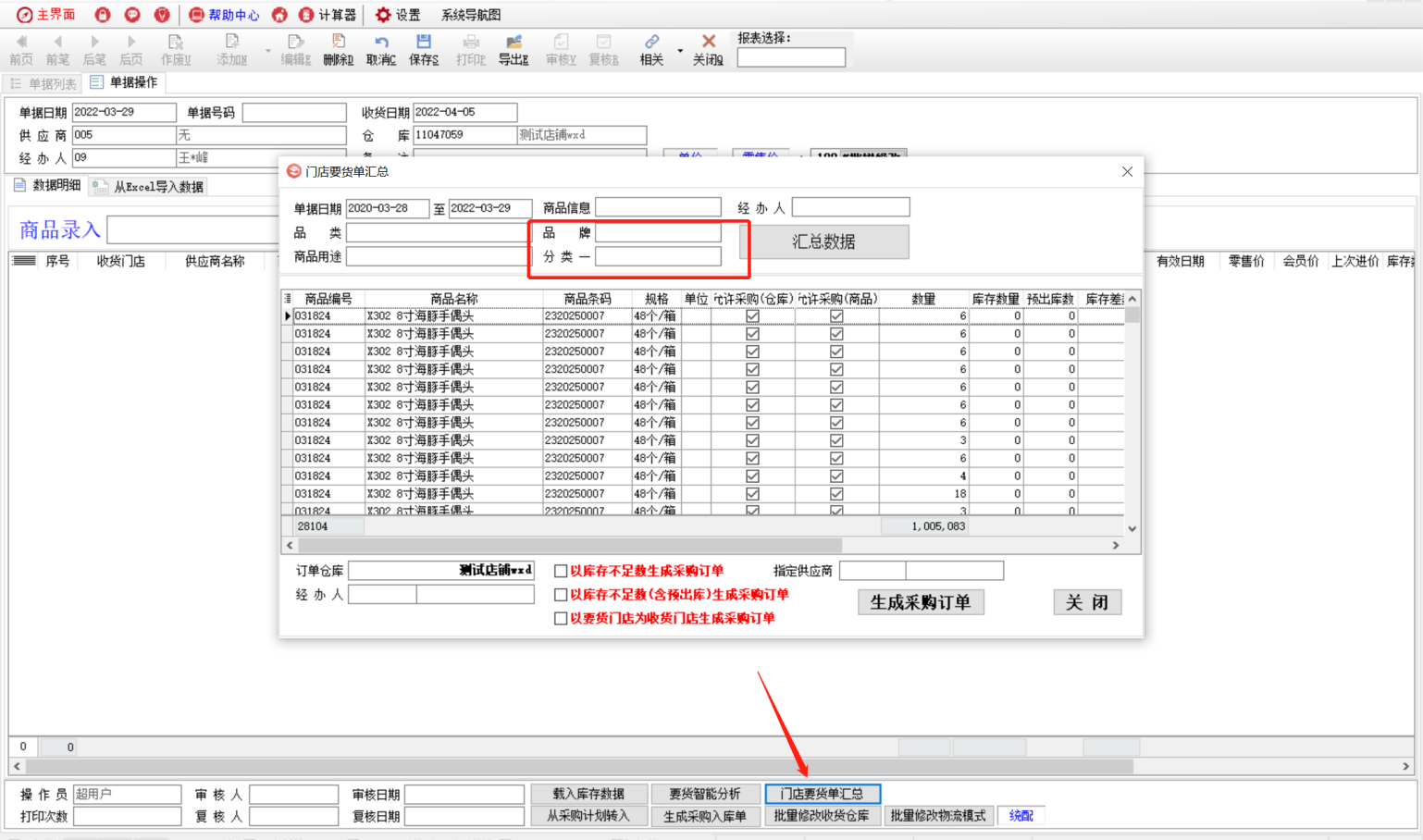
Task: Open 系统导航图 menu
Action: point(471,15)
